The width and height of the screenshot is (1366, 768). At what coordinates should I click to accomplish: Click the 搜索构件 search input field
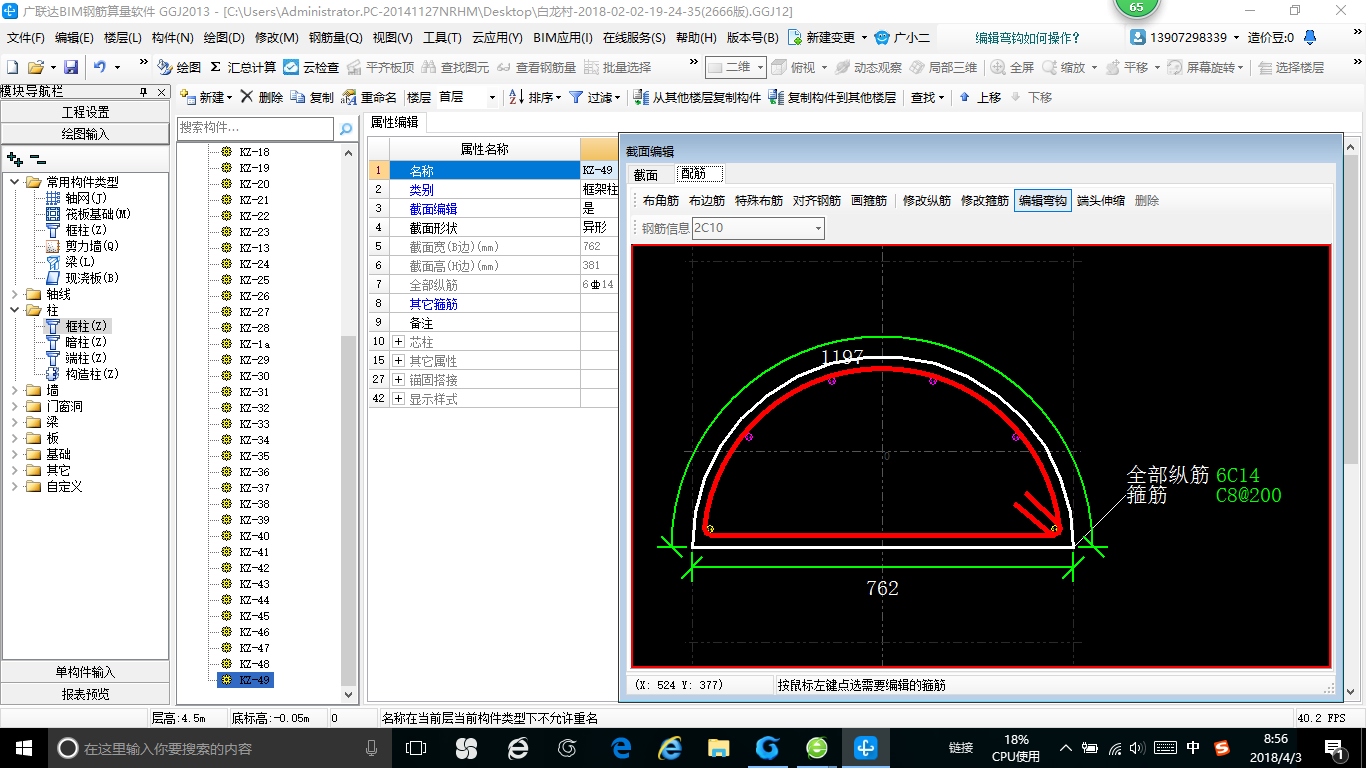coord(256,129)
